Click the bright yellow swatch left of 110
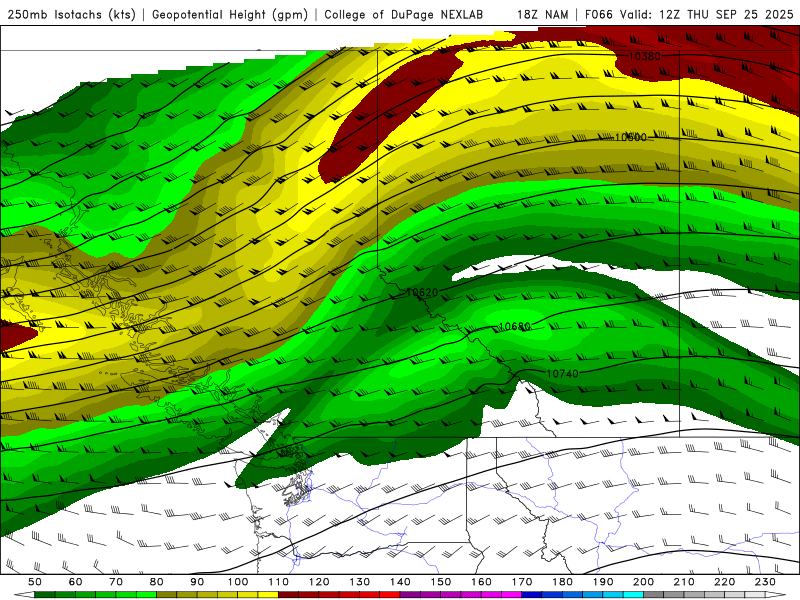 pos(268,595)
